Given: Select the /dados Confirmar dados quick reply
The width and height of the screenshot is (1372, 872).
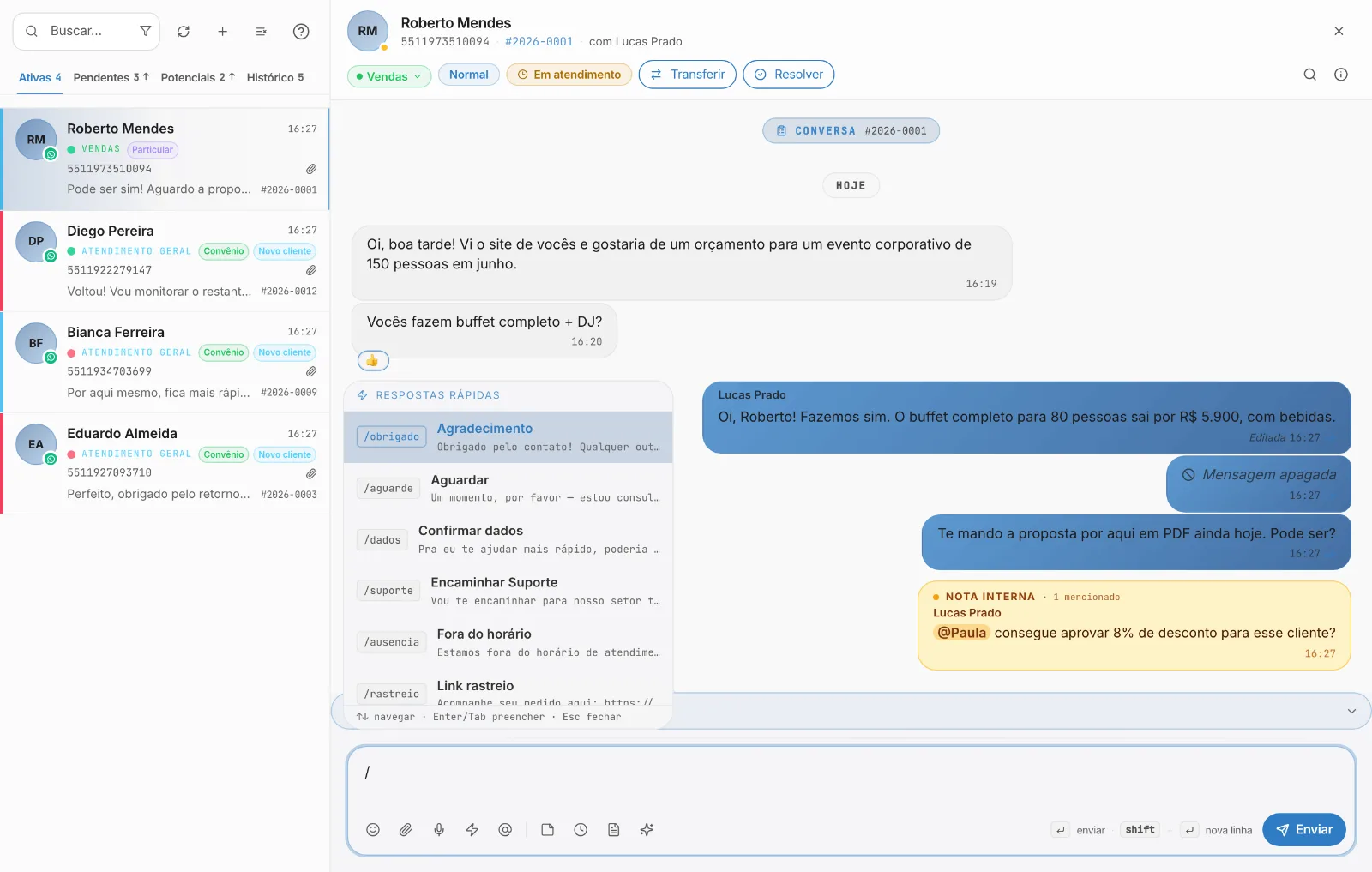Looking at the screenshot, I should tap(508, 540).
